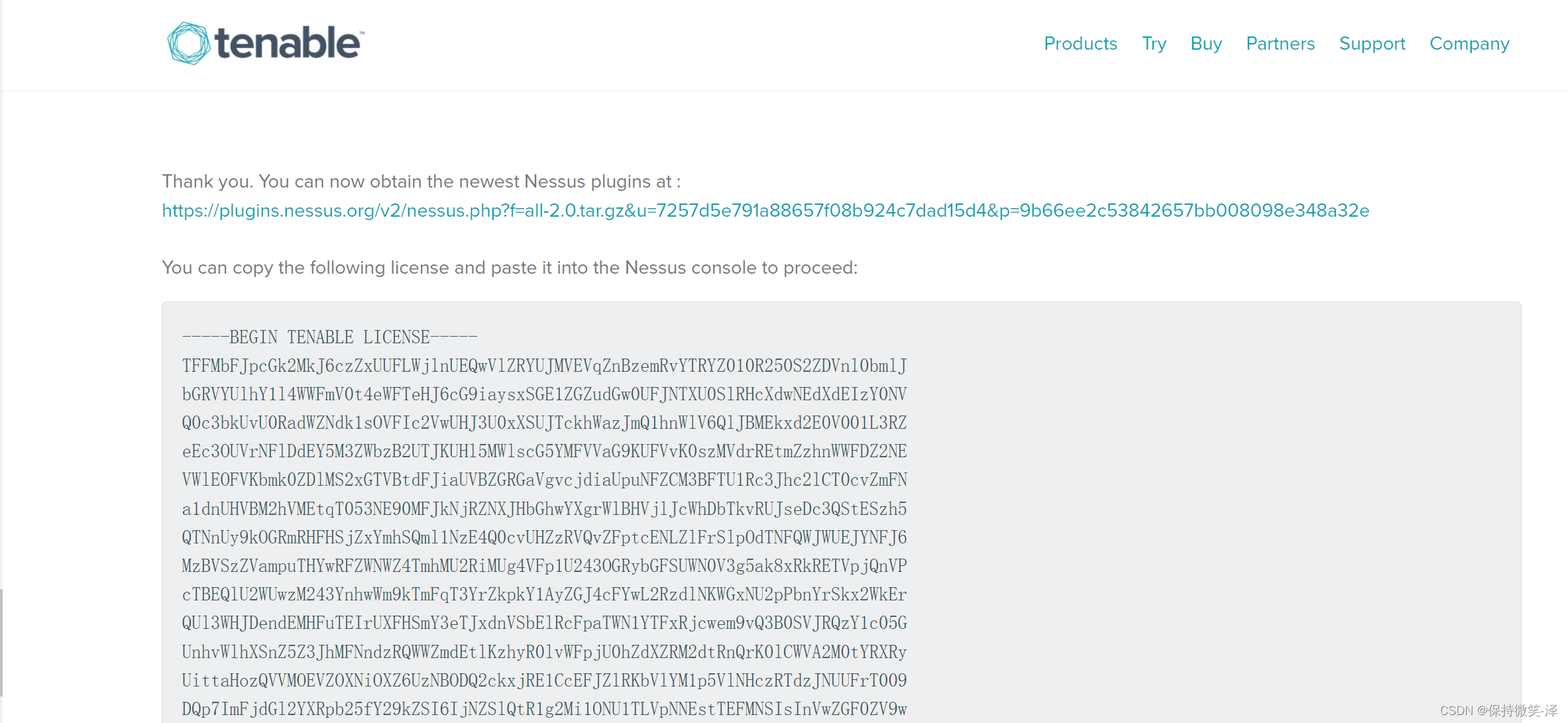1568x723 pixels.
Task: Click the license line starting with eEc3OU
Action: point(544,451)
